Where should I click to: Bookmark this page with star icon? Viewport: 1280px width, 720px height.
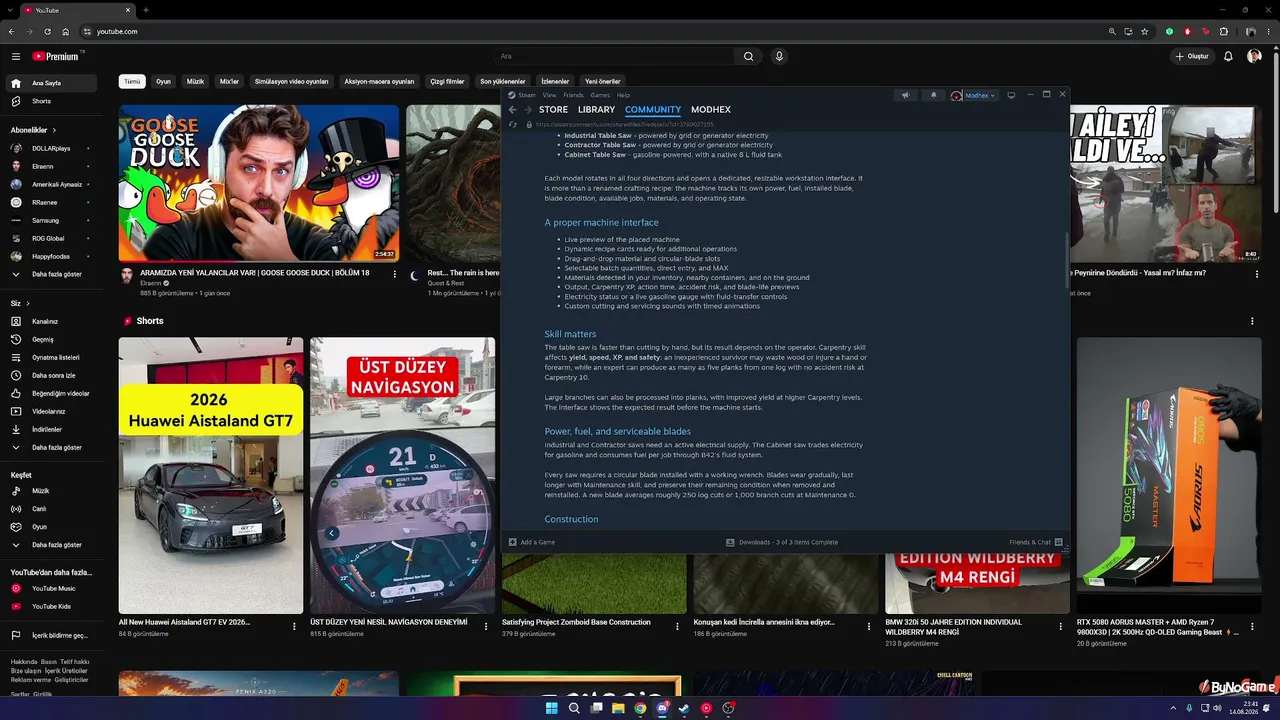tap(1146, 32)
